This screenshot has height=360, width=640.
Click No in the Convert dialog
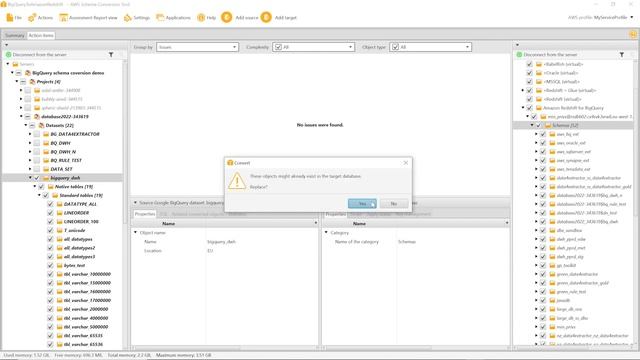pyautogui.click(x=393, y=203)
